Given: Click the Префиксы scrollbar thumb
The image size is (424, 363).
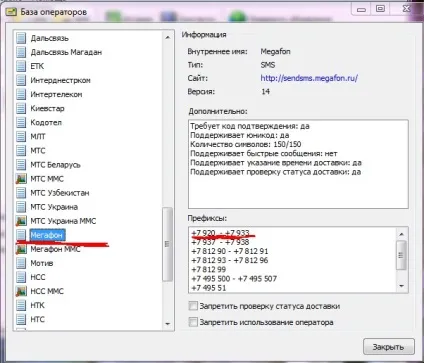Looking at the screenshot, I should (401, 255).
